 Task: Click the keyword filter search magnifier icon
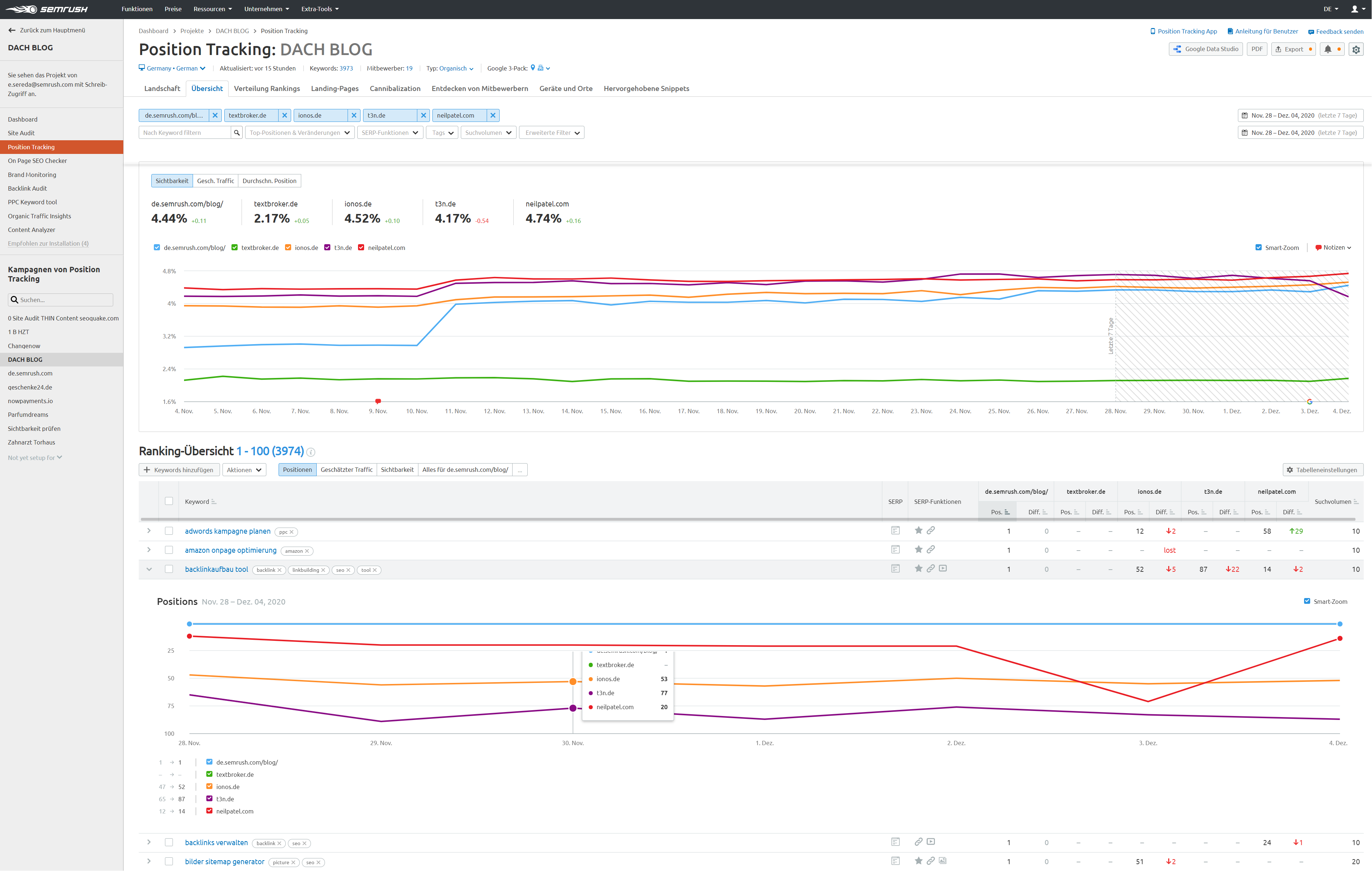coord(237,133)
